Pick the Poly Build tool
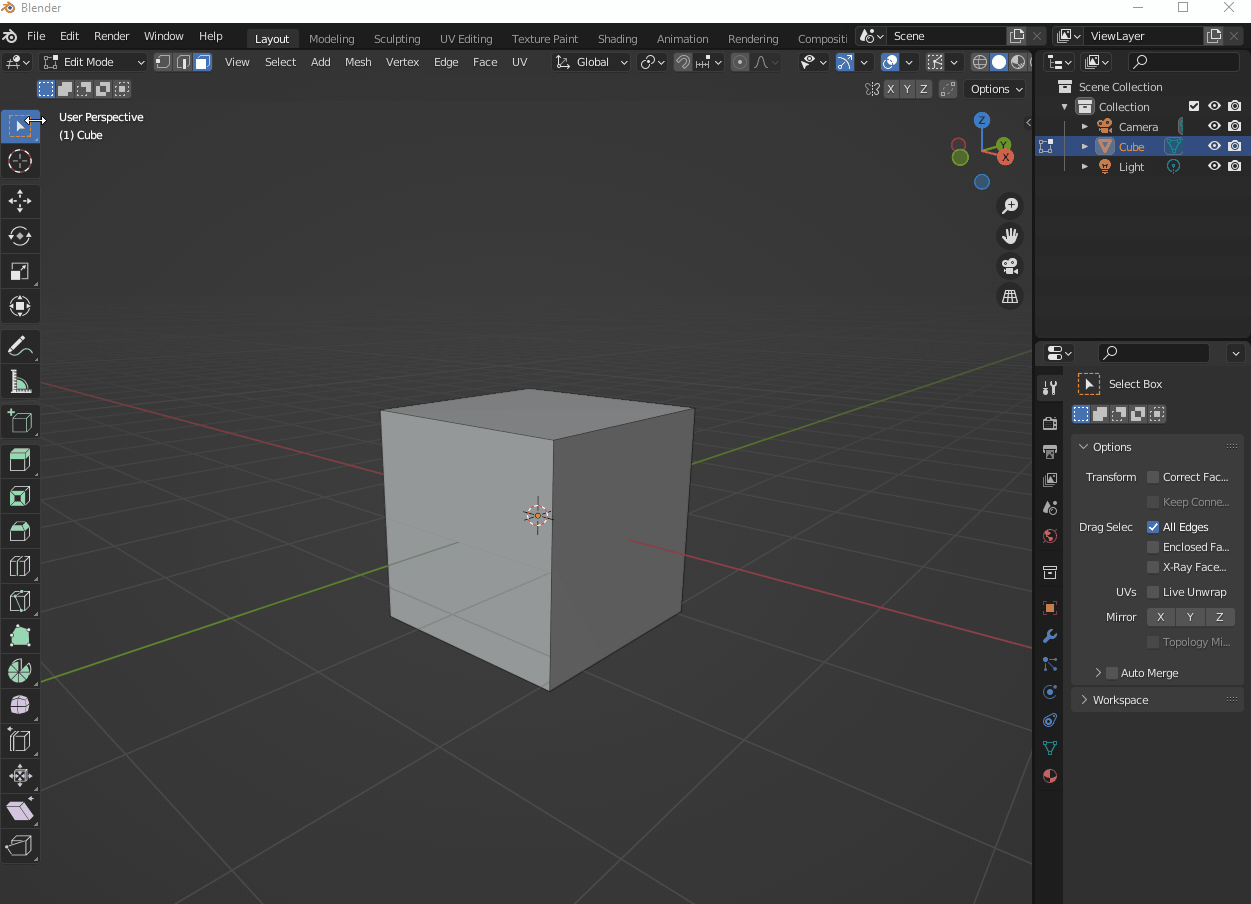Image resolution: width=1251 pixels, height=904 pixels. pyautogui.click(x=20, y=636)
